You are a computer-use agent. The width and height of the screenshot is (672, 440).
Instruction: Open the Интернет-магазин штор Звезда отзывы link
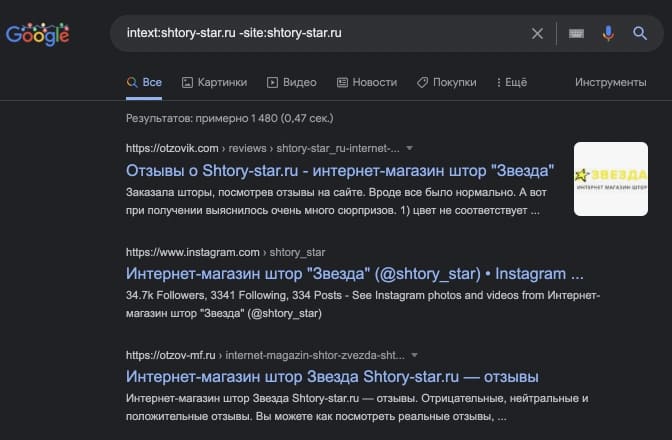click(332, 377)
